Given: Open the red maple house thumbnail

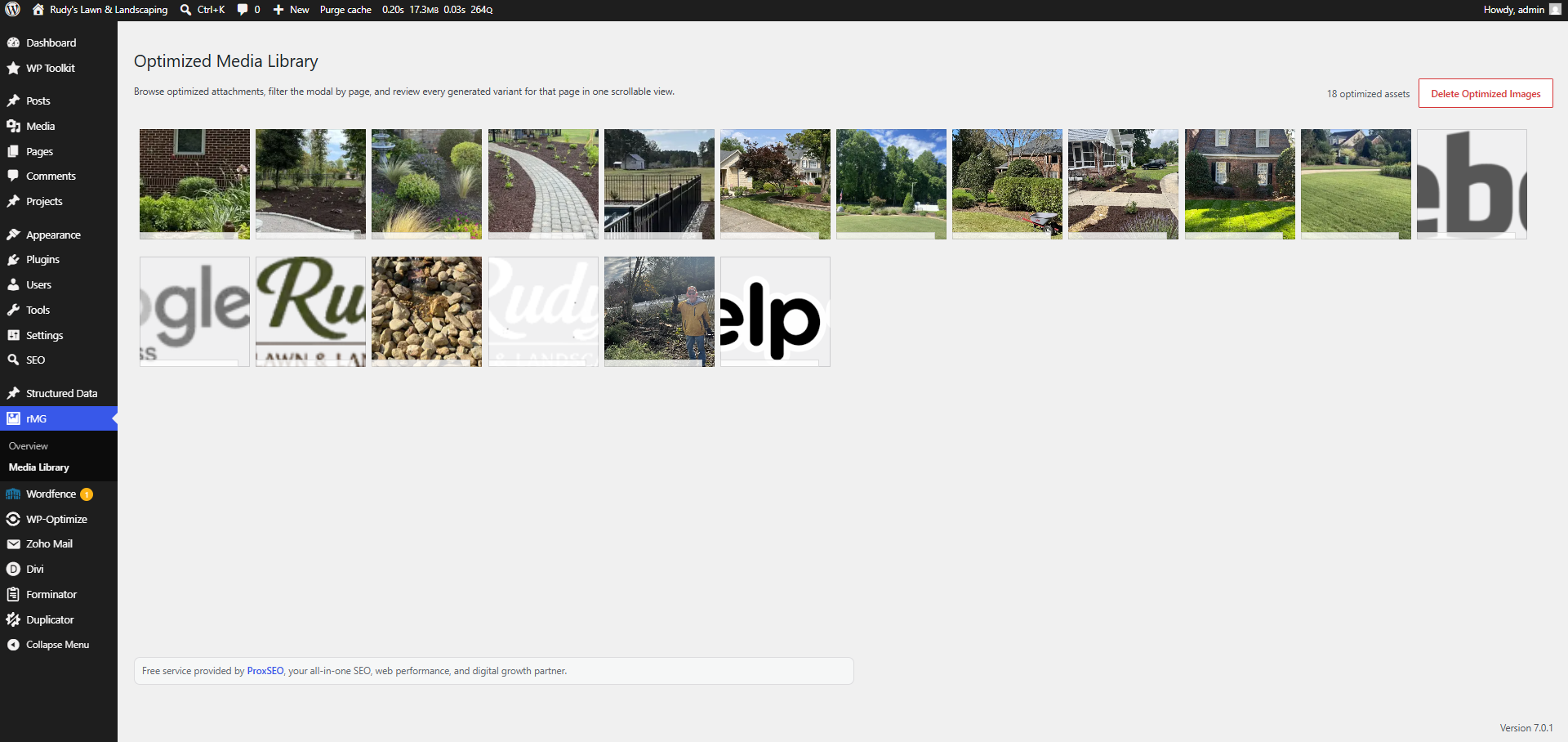Looking at the screenshot, I should click(775, 184).
